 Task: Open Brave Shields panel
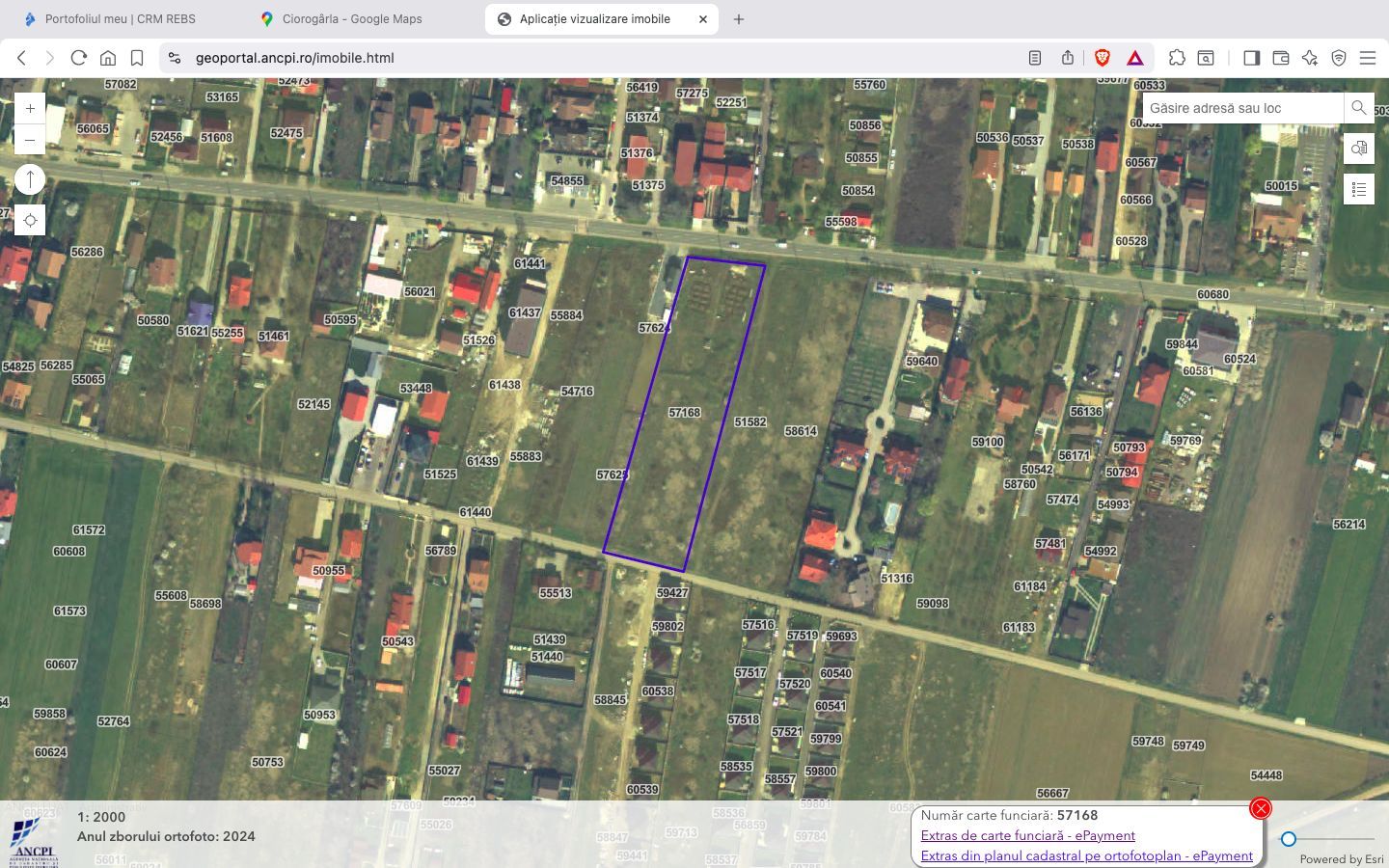click(1101, 58)
